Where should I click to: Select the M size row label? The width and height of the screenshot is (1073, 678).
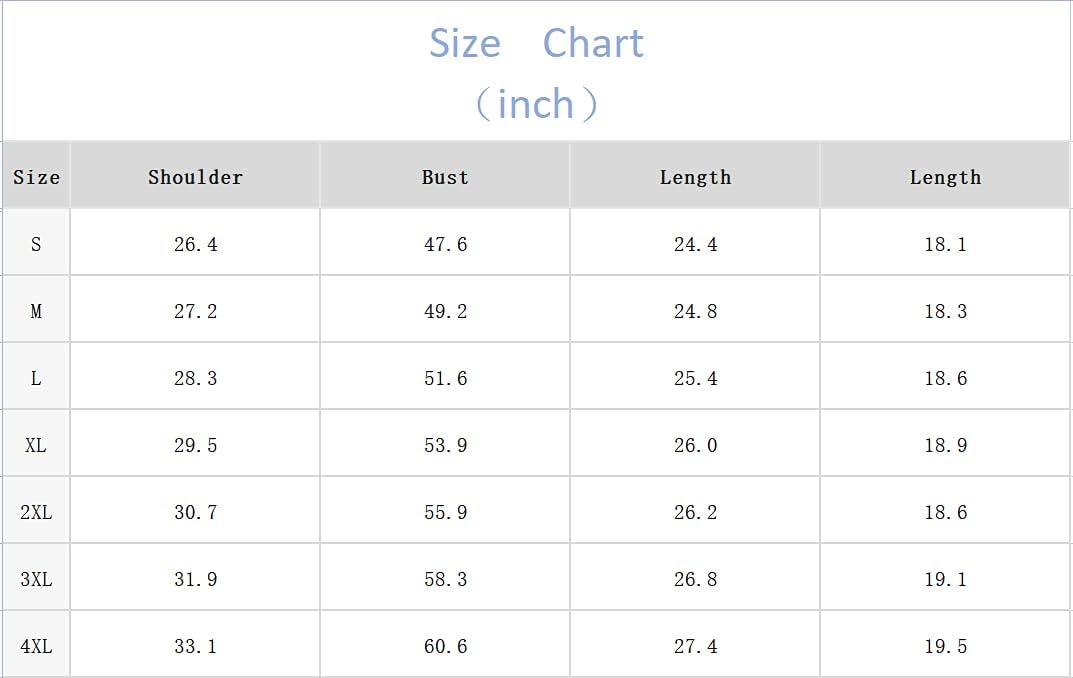coord(36,311)
